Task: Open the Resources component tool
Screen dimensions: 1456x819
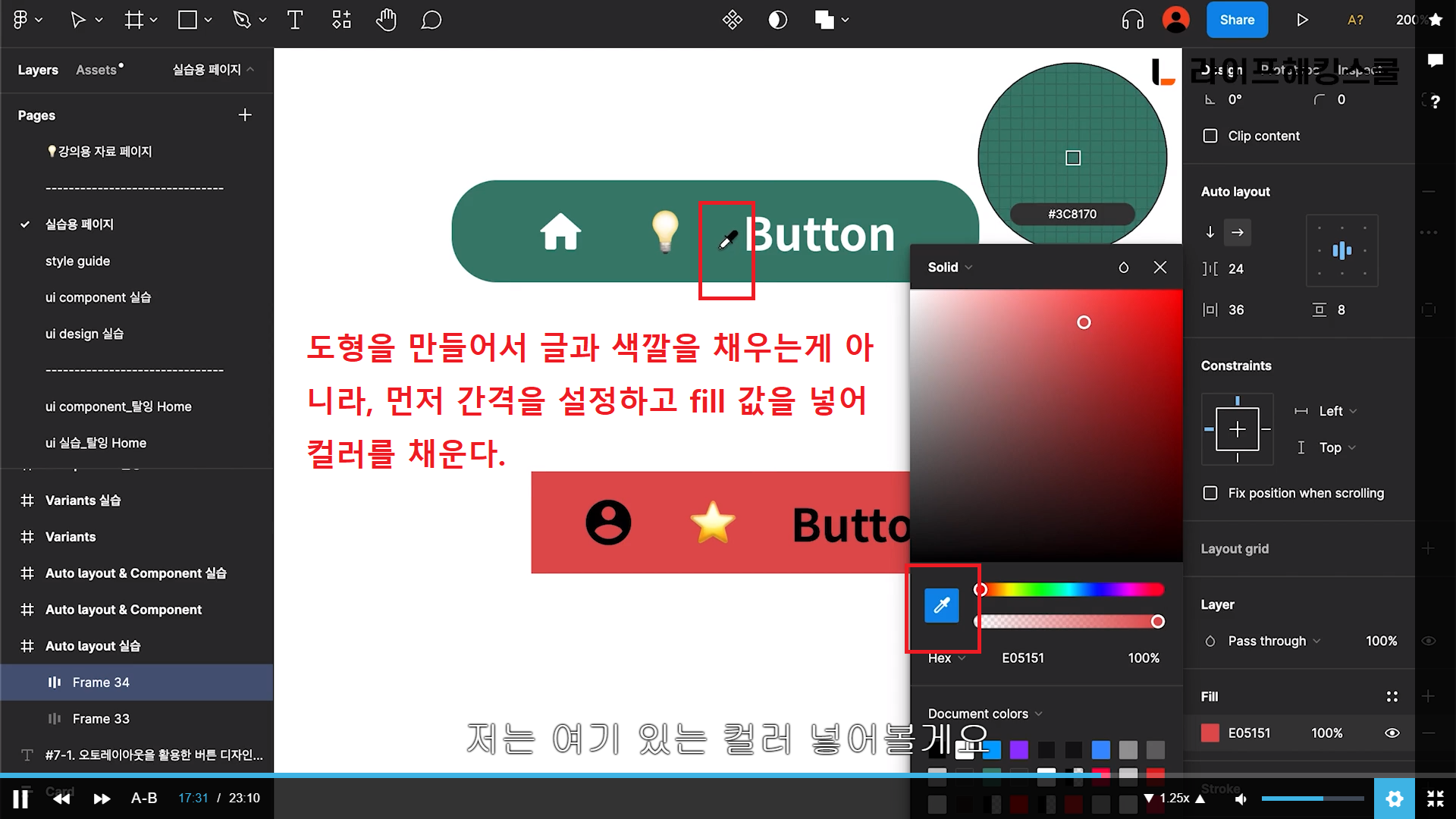Action: coord(341,20)
